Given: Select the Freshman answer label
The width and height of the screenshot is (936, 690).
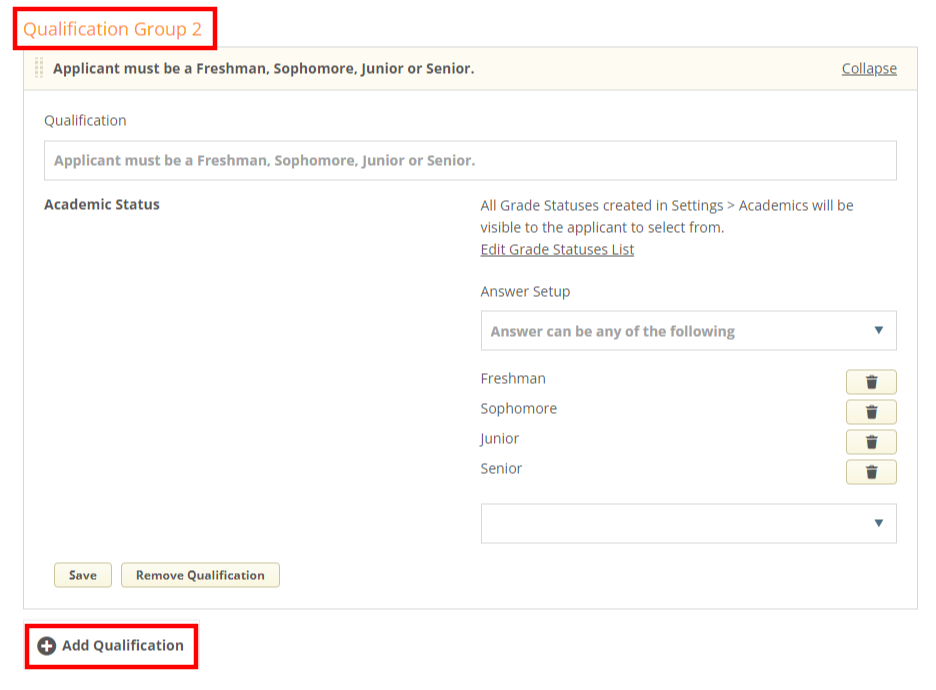Looking at the screenshot, I should click(x=513, y=379).
